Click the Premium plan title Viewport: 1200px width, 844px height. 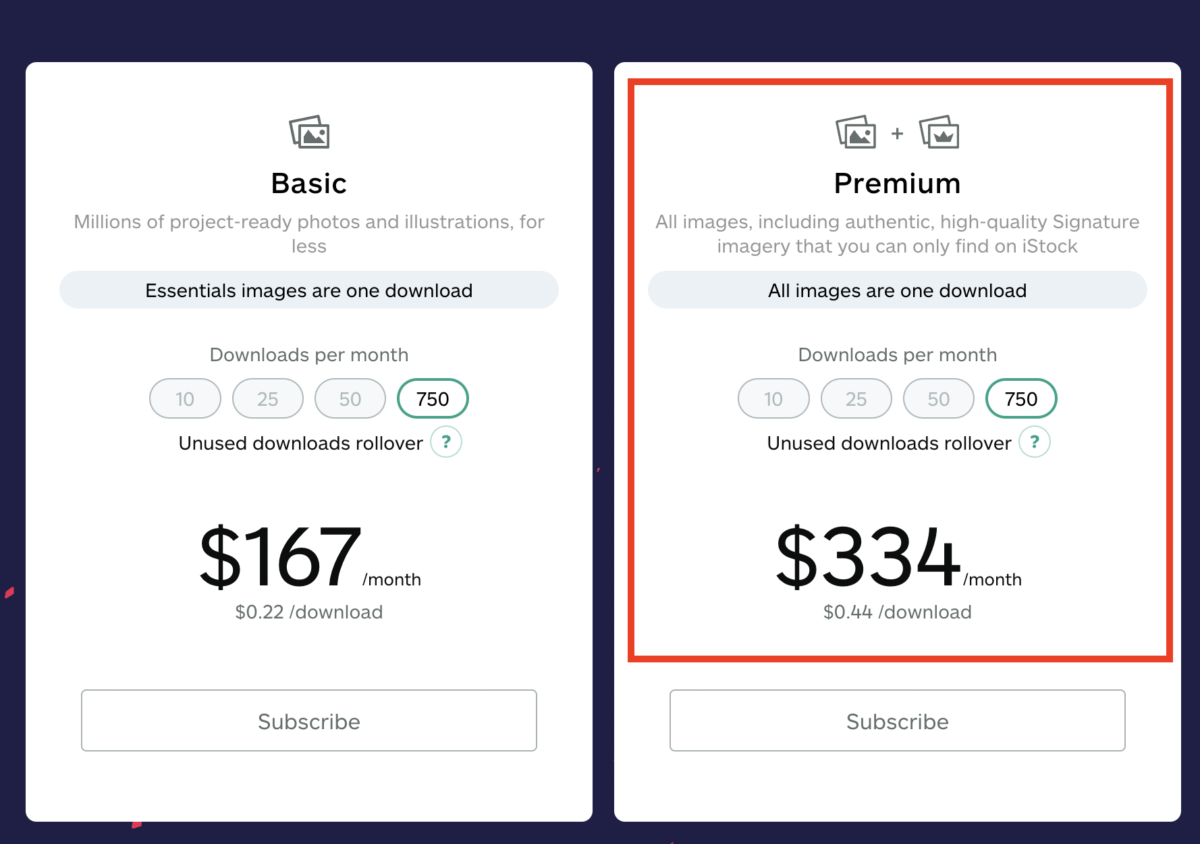[x=897, y=184]
